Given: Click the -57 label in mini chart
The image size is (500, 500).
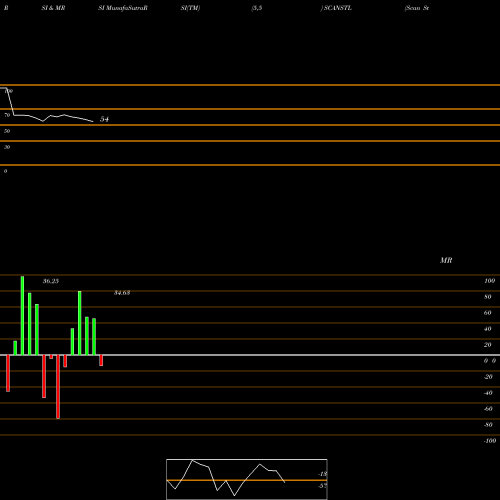Looking at the screenshot, I should 322,486.
